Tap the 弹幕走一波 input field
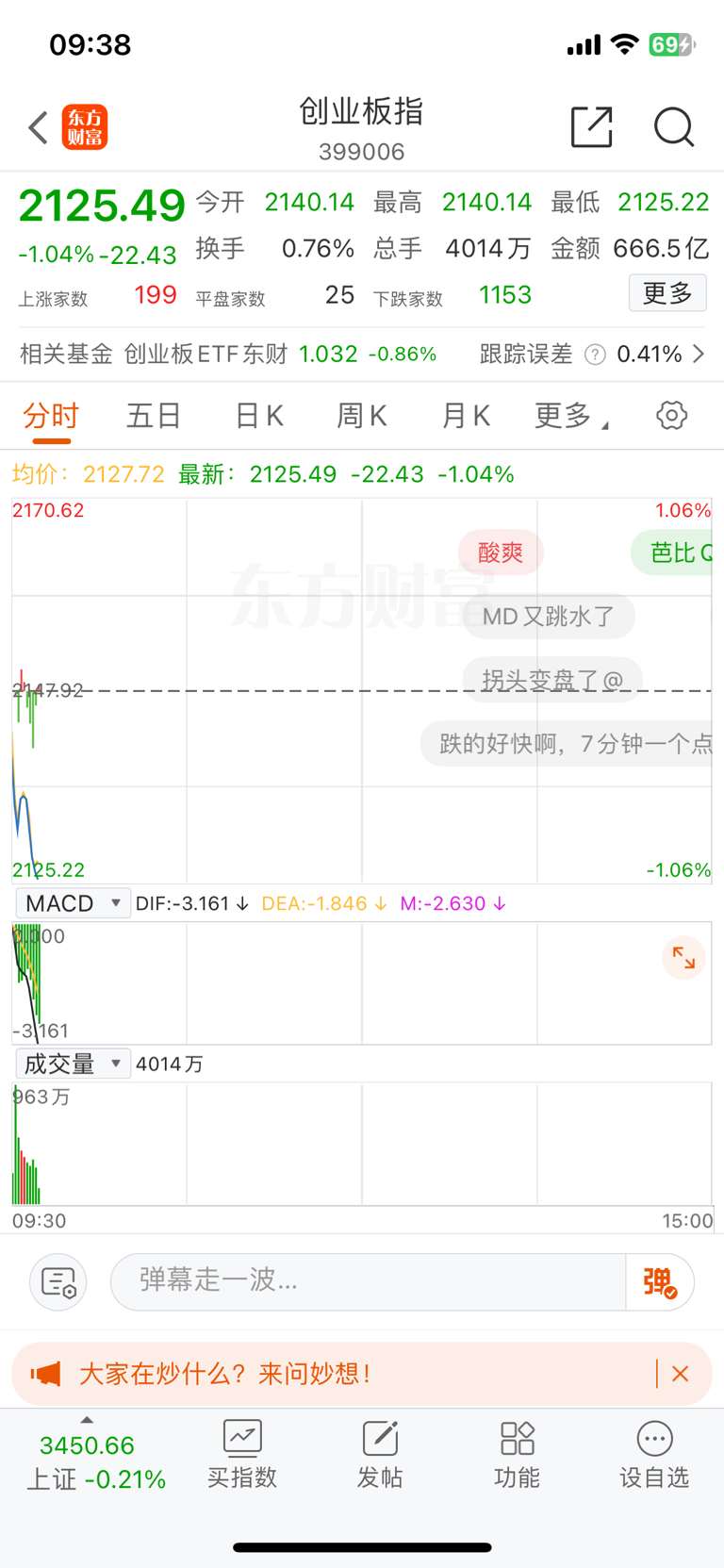724x1568 pixels. tap(368, 1282)
